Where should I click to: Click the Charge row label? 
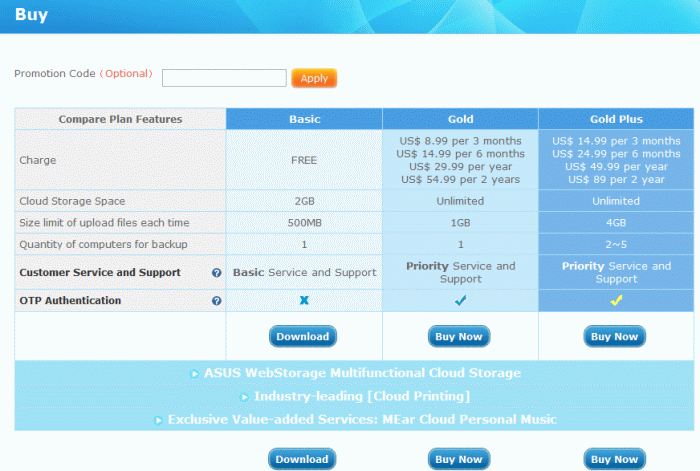click(38, 160)
